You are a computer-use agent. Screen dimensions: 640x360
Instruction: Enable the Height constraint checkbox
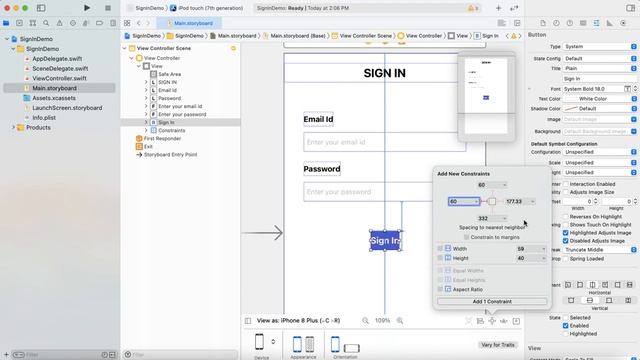(440, 258)
